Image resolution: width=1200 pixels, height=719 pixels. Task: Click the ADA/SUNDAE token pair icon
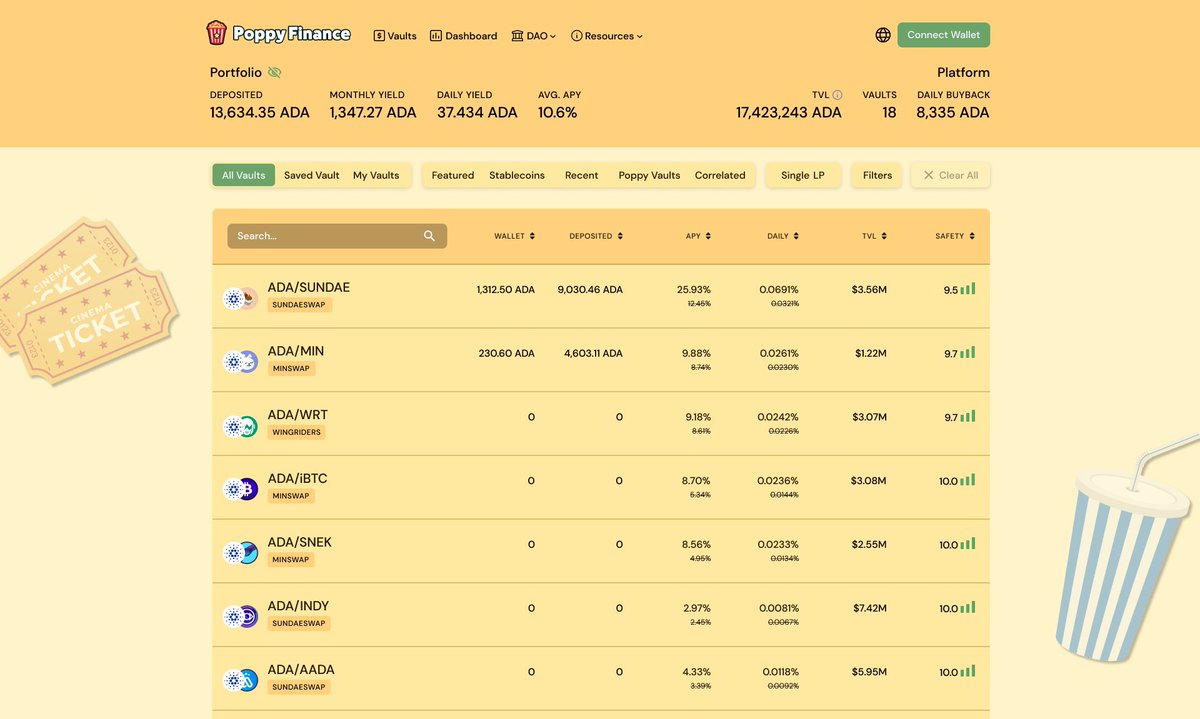coord(240,297)
